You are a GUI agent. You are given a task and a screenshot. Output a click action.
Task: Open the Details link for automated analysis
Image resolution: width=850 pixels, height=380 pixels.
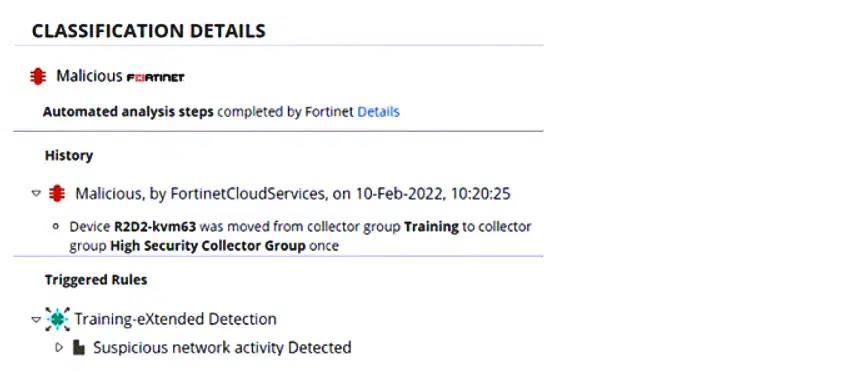click(x=378, y=112)
